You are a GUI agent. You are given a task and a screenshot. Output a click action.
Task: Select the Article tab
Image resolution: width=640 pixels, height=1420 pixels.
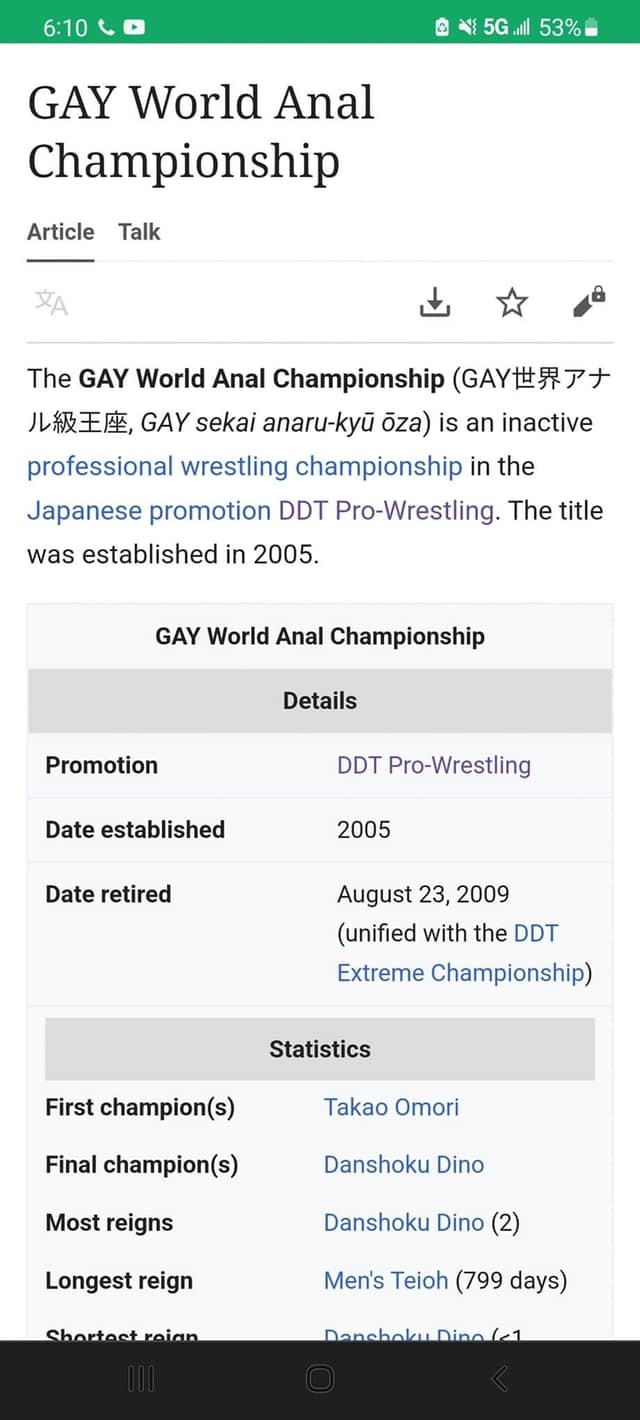(61, 232)
